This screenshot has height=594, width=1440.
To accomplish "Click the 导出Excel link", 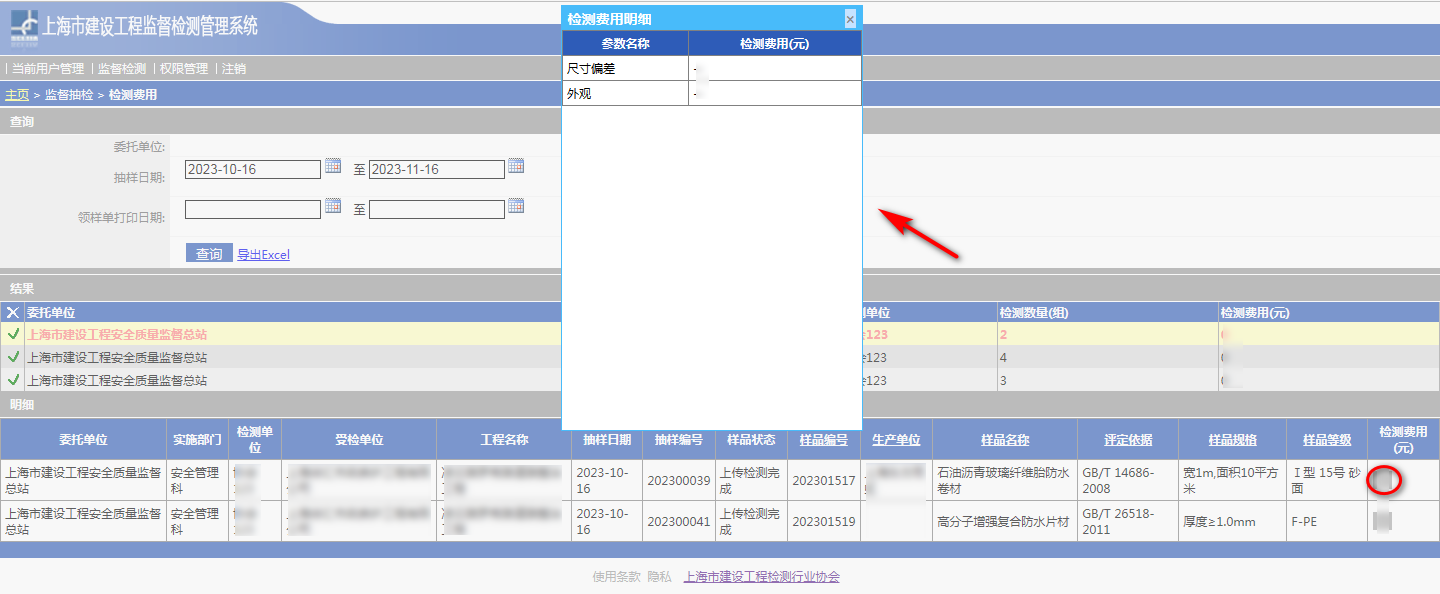I will tap(263, 255).
